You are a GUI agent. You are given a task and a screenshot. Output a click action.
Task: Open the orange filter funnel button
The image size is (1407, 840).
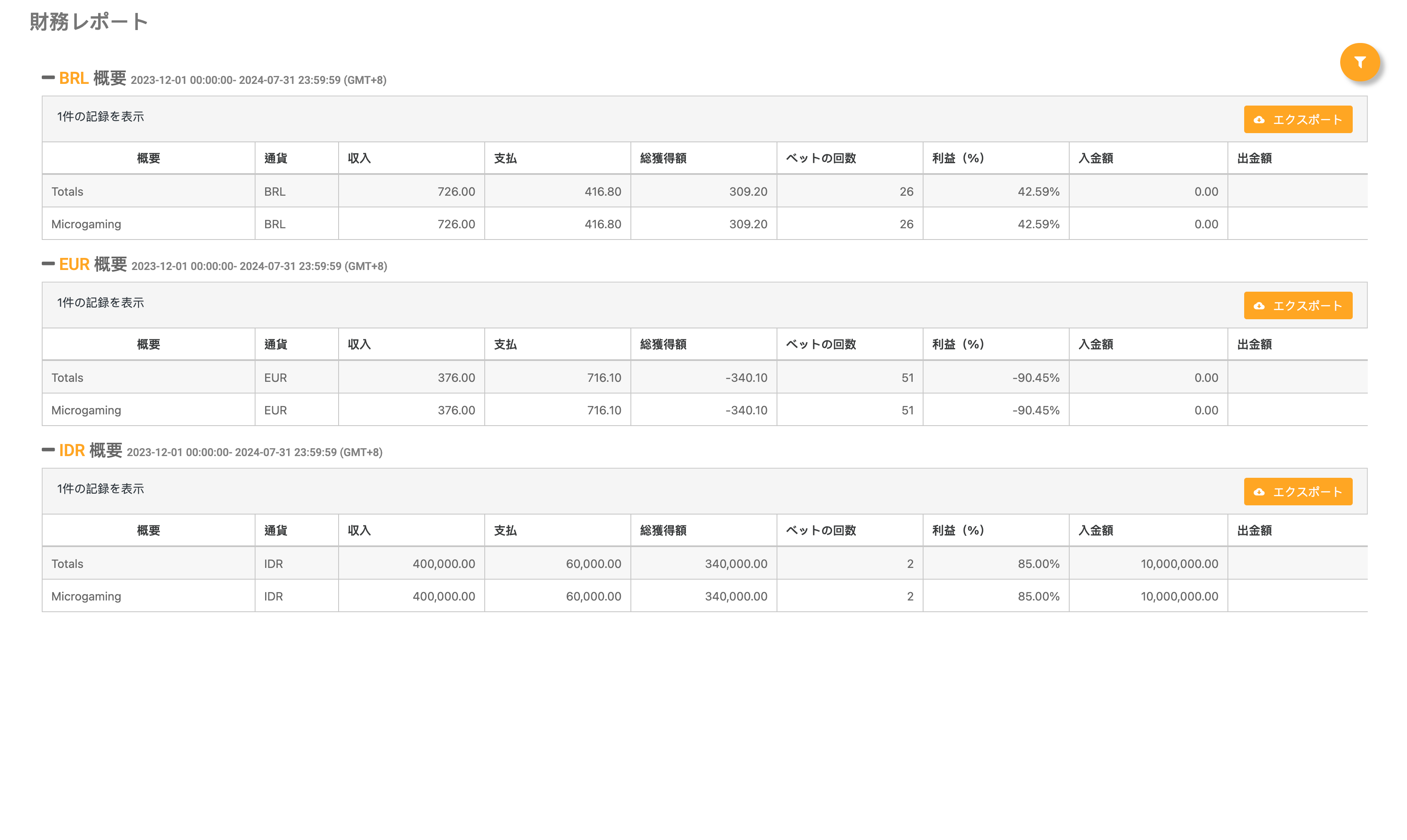point(1359,62)
